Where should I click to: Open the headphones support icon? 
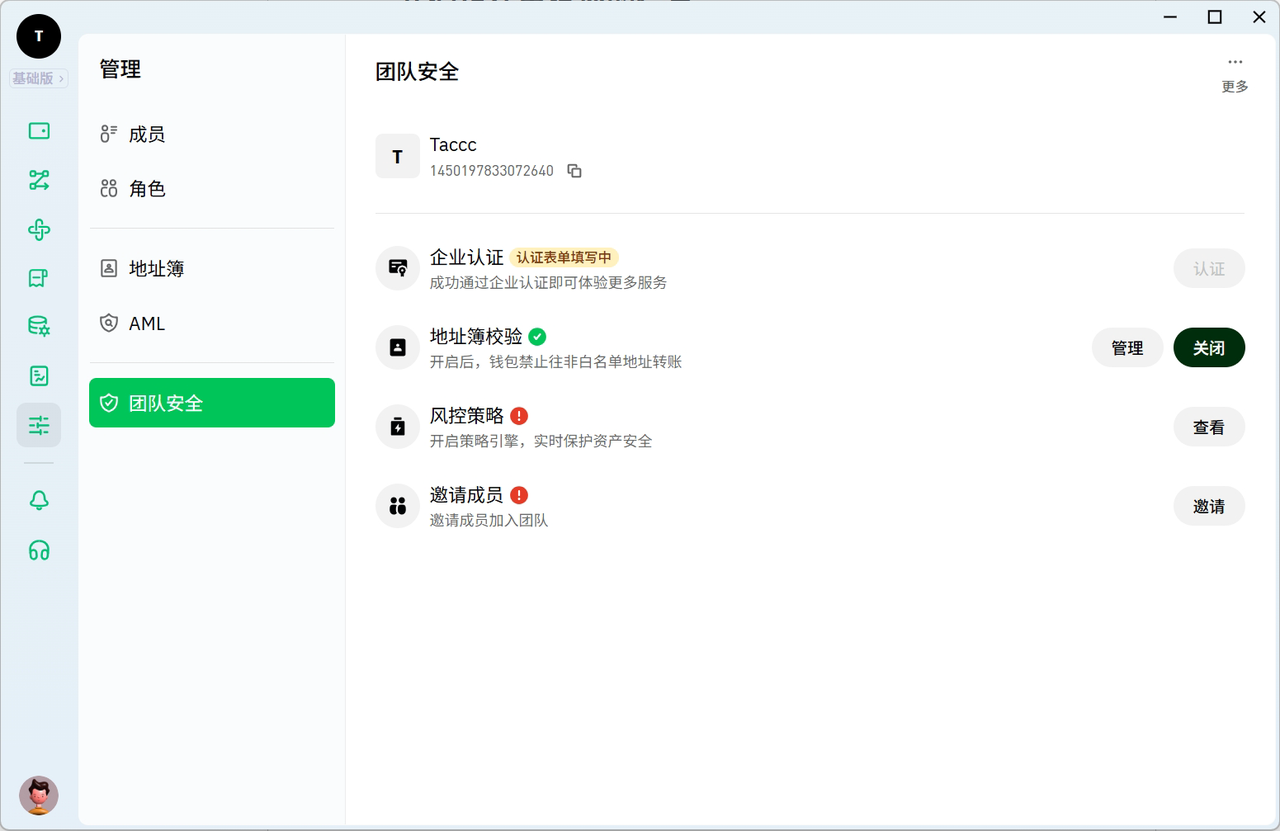(39, 550)
